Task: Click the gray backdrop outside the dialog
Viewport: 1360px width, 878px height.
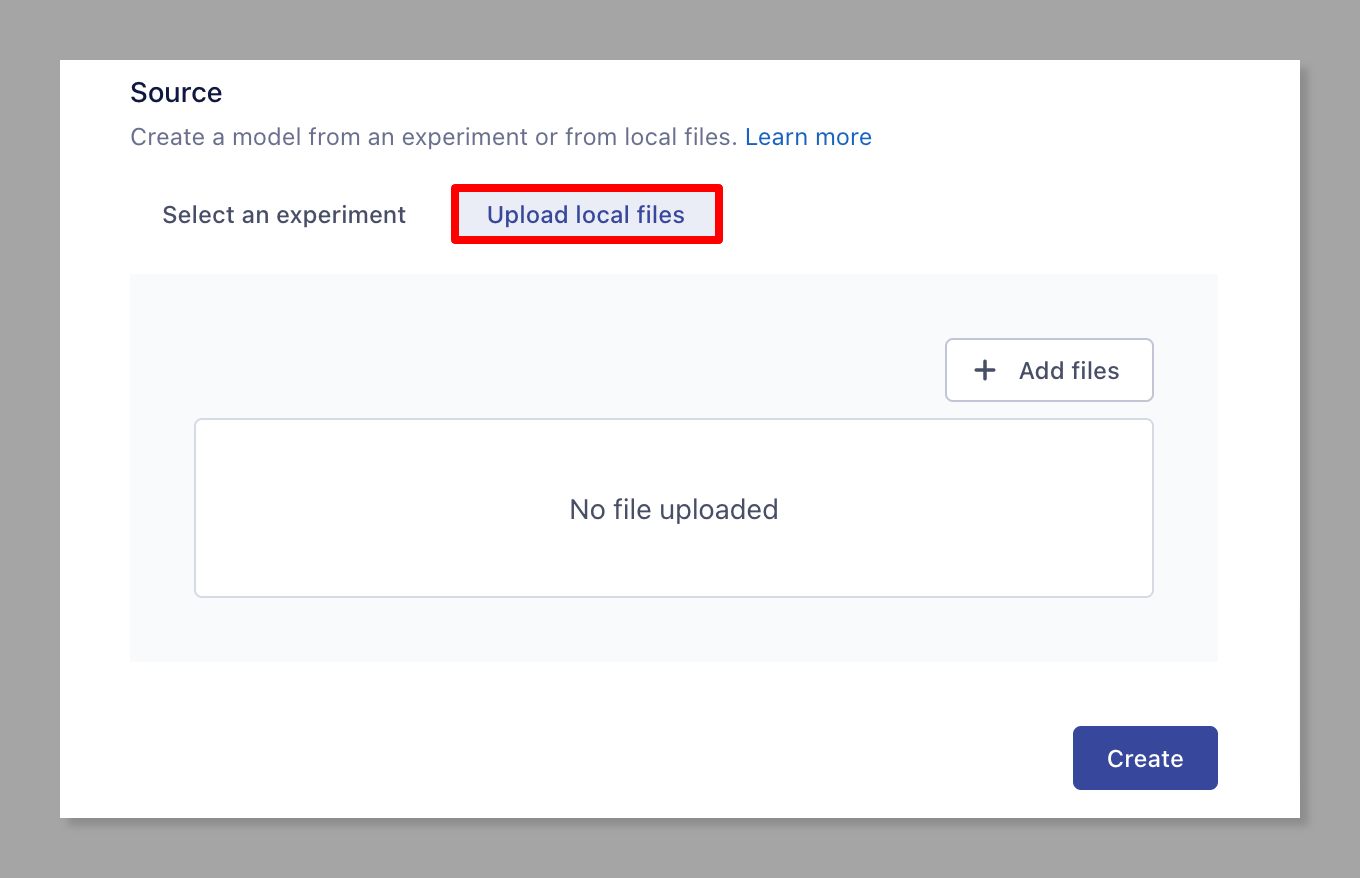Action: 30,440
